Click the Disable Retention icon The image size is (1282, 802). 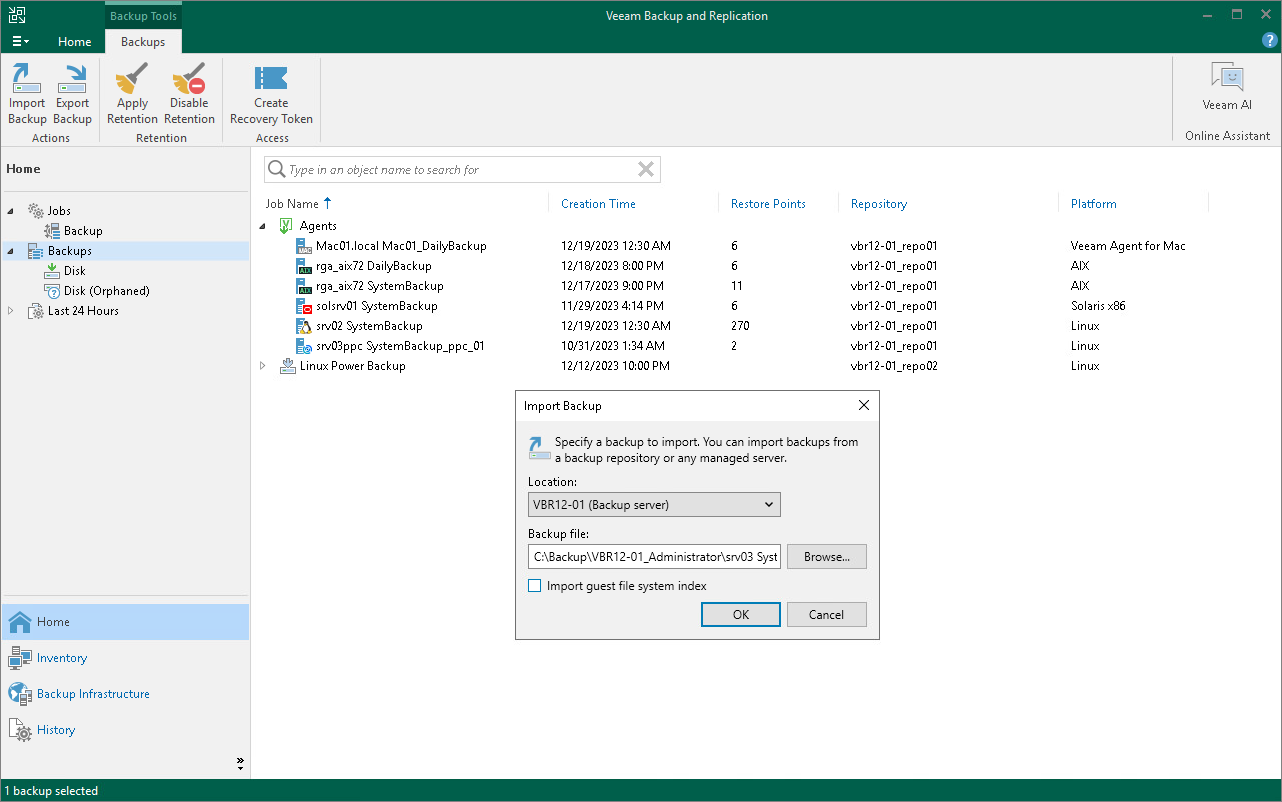[189, 79]
